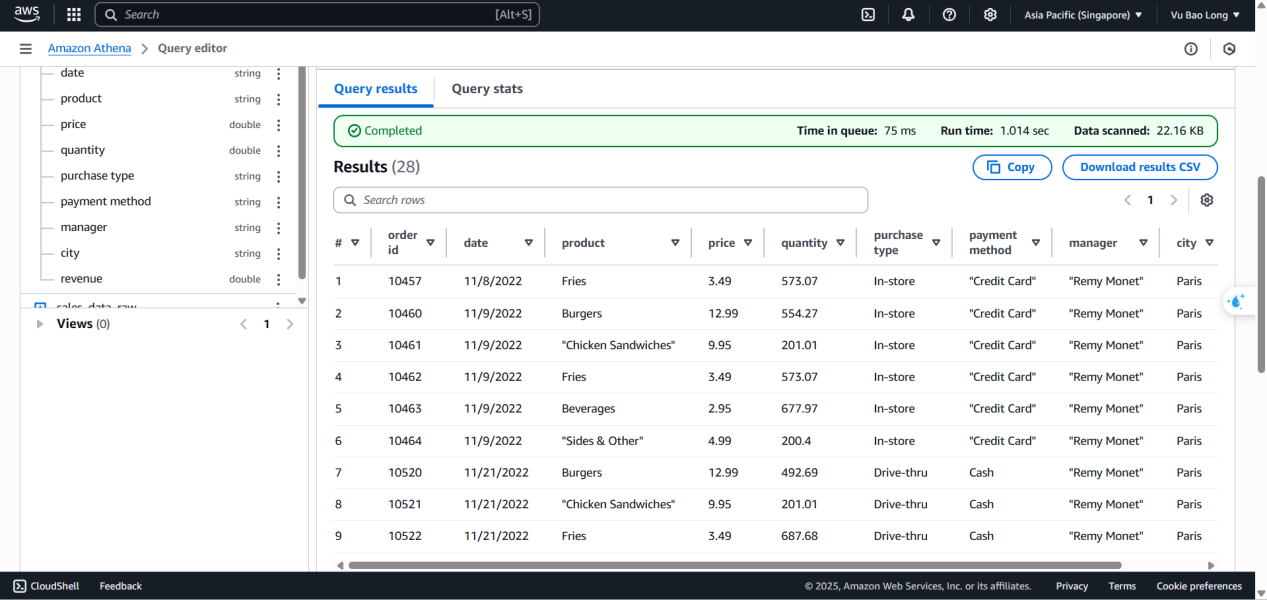Image resolution: width=1267 pixels, height=600 pixels.
Task: Open Cookie preferences in footer
Action: [1199, 586]
